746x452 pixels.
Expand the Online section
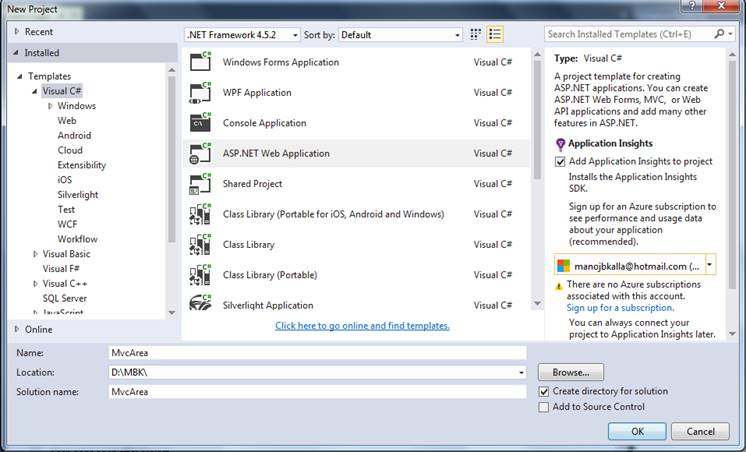click(16, 329)
